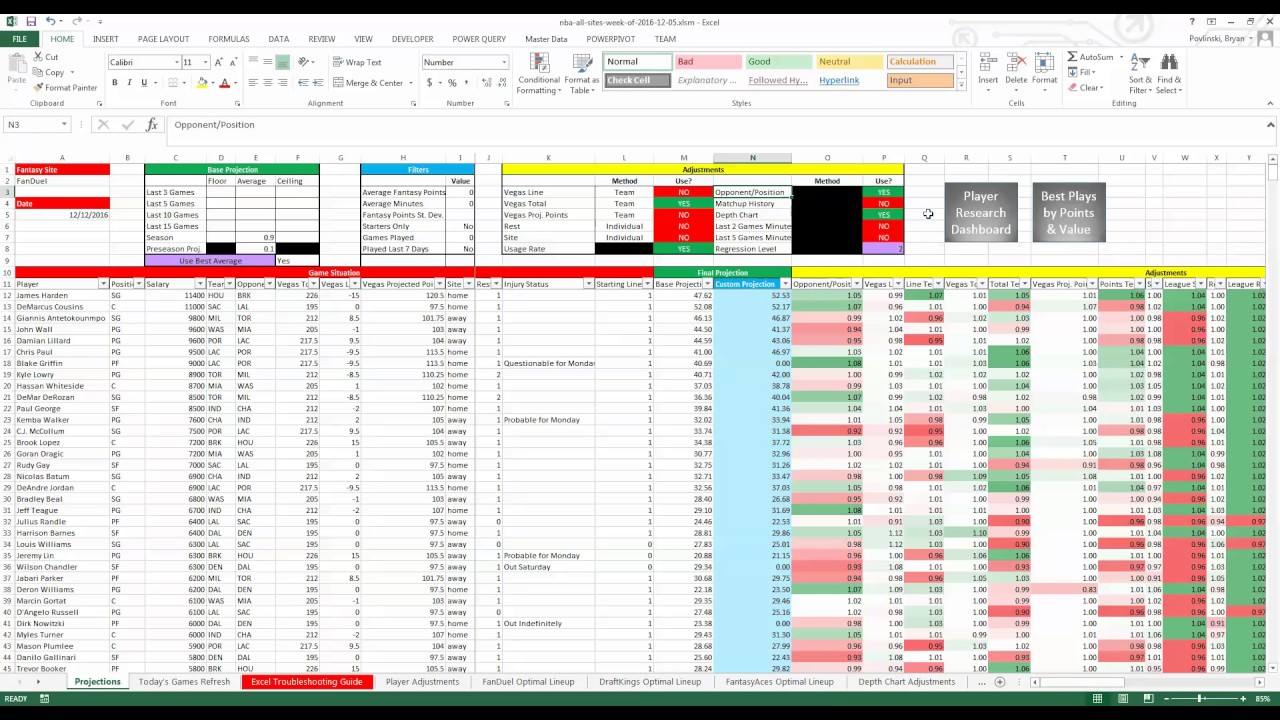Click the Player Research Dashboard button
Screen dimensions: 1280x720
(x=980, y=212)
